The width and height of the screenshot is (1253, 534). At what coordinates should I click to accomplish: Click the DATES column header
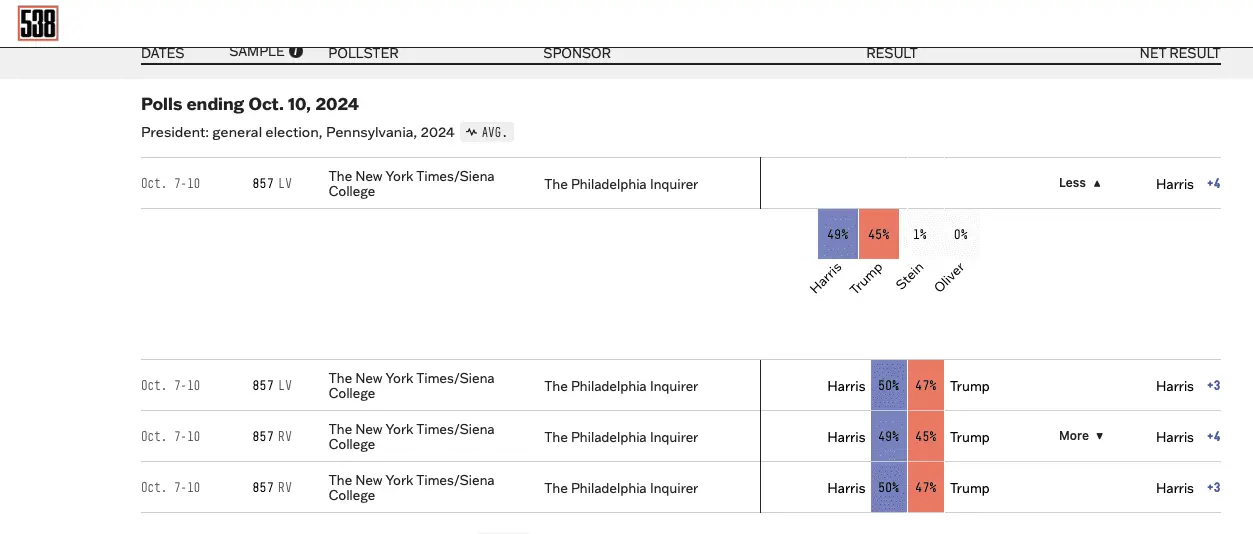(163, 53)
